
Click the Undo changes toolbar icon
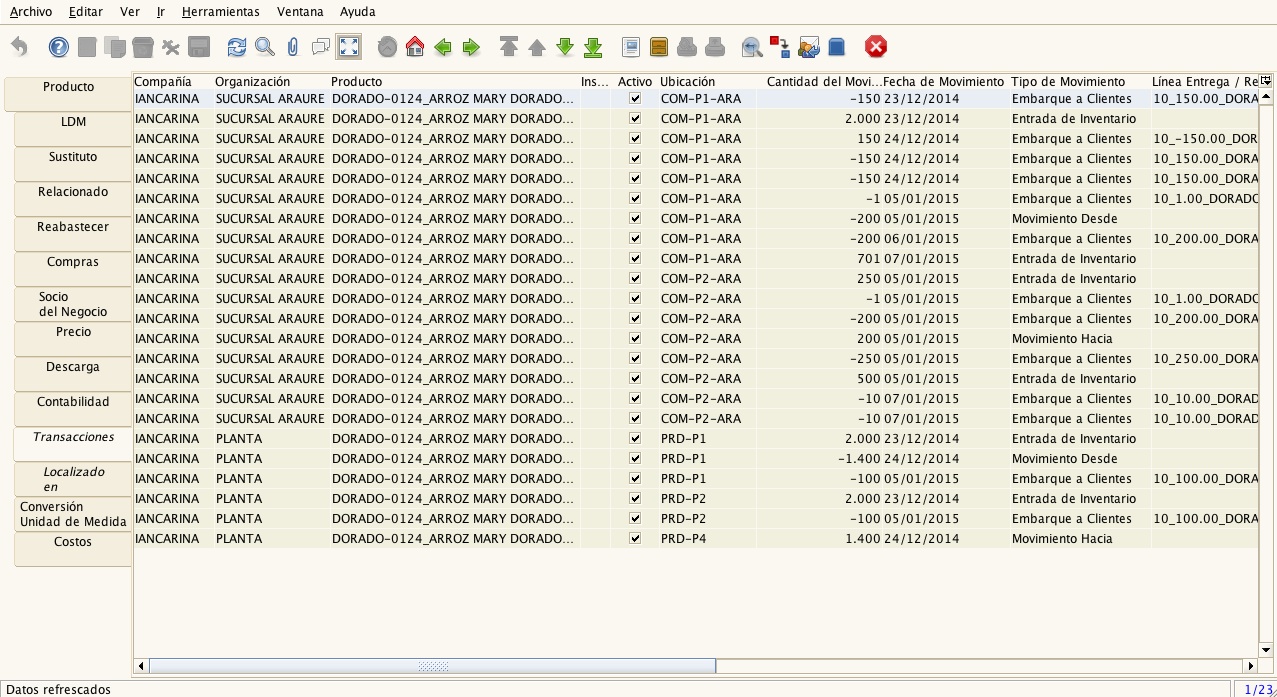[20, 47]
